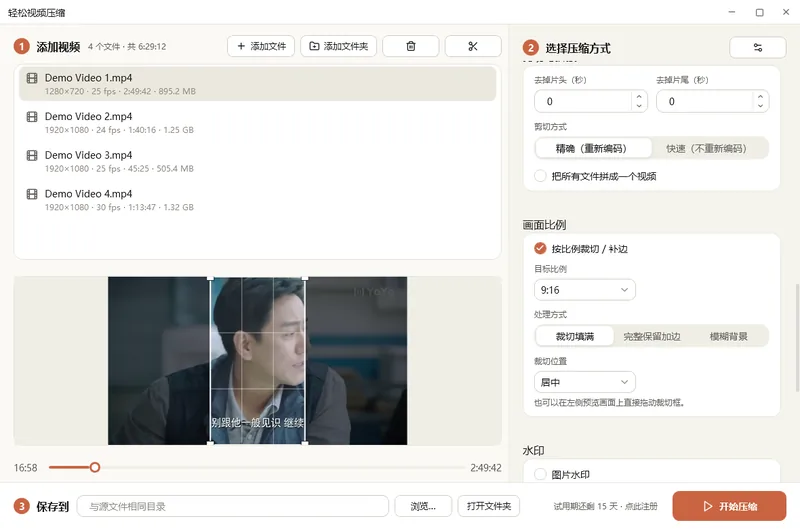
Task: Click the 4 个文件 · 共 6:29:12 summary
Action: (127, 46)
